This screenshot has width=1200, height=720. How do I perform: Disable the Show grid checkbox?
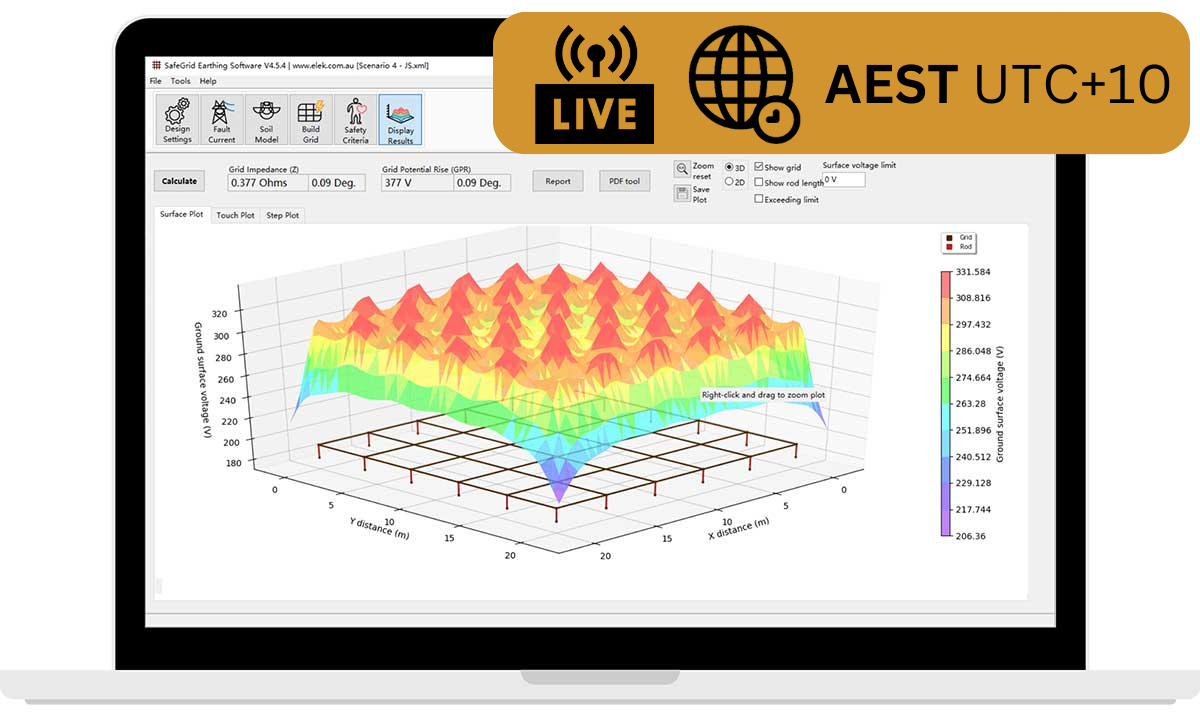coord(758,167)
